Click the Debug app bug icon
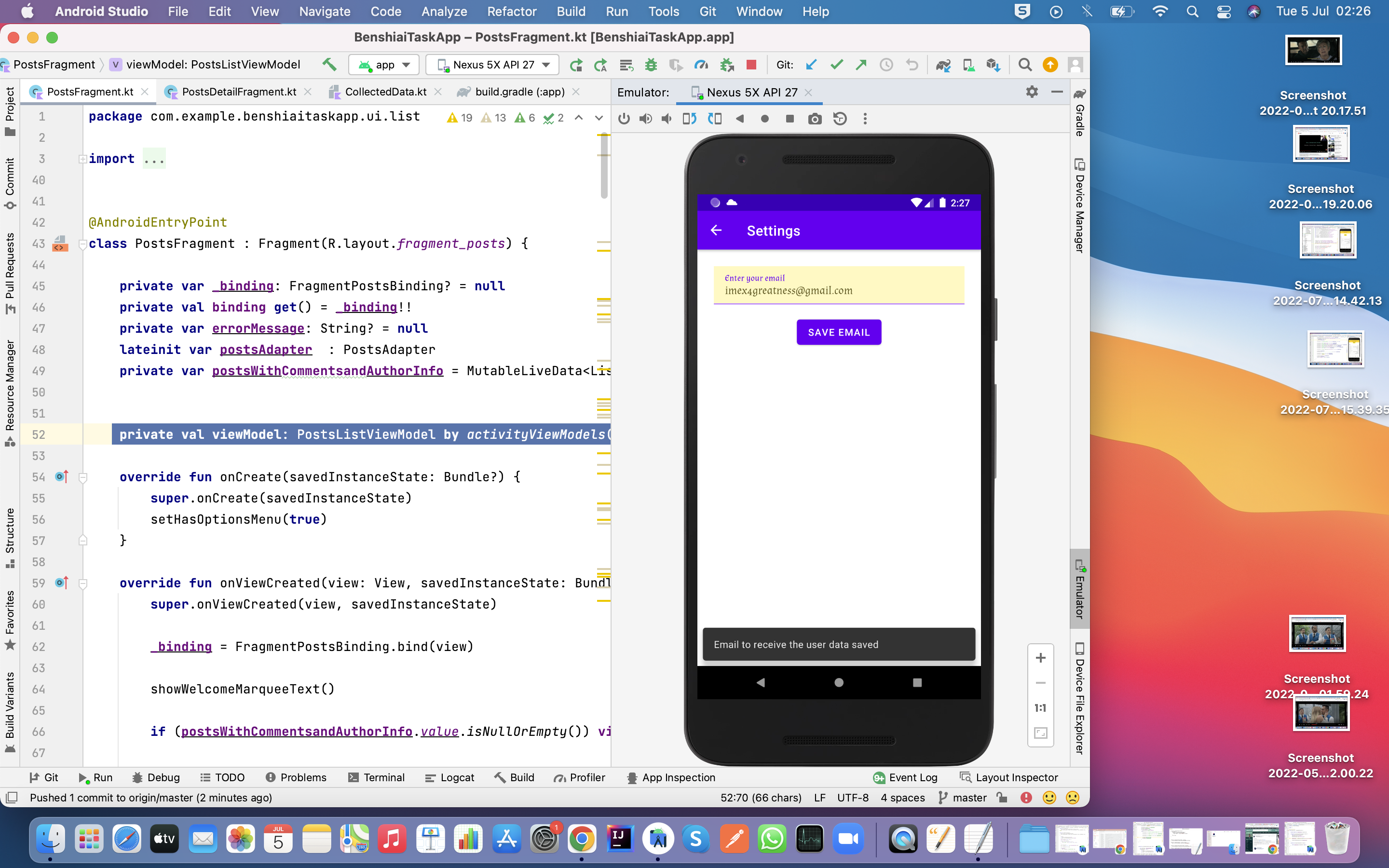Screen dimensions: 1389x868 point(650,65)
